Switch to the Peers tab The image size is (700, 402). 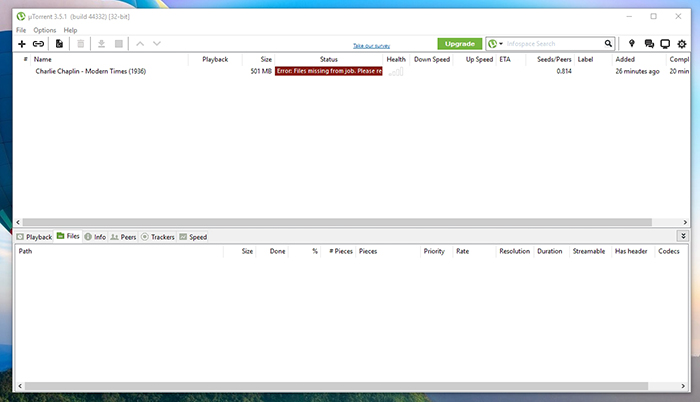pyautogui.click(x=123, y=237)
